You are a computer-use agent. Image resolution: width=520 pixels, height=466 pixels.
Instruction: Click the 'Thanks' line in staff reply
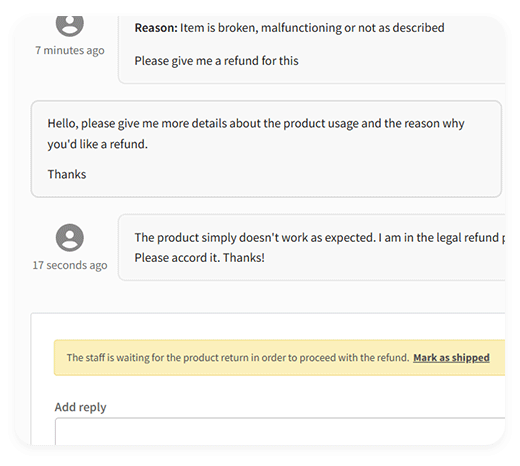[67, 174]
